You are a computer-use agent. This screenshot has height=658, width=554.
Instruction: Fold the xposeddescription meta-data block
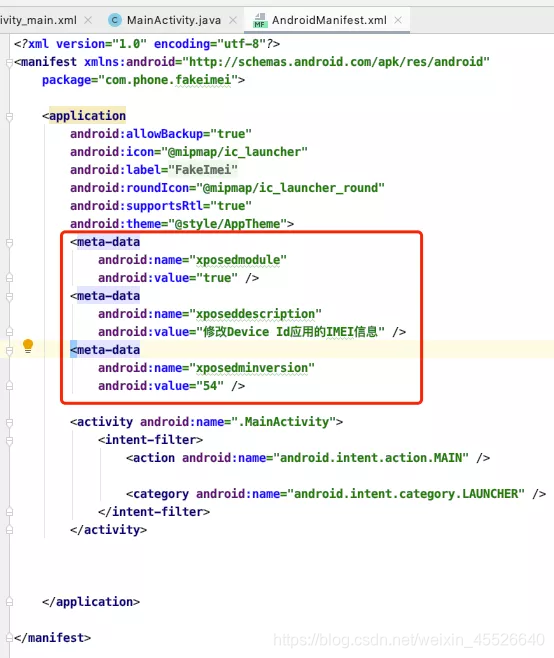(9, 296)
